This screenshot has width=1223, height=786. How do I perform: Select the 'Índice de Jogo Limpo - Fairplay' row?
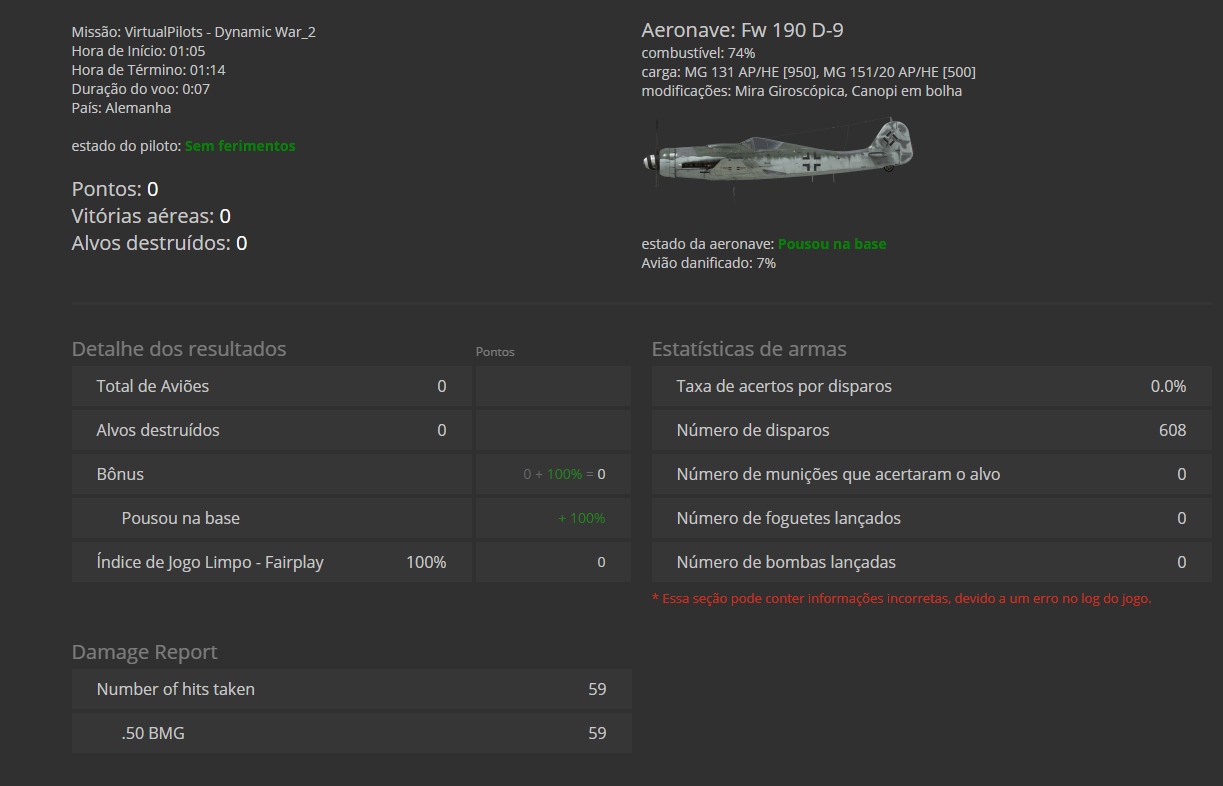[271, 562]
